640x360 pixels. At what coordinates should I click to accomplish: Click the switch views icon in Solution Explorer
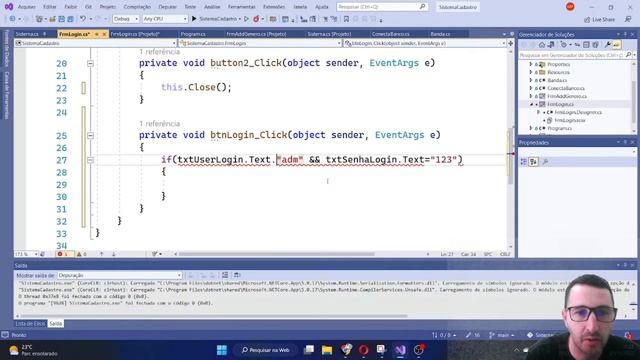coord(551,45)
